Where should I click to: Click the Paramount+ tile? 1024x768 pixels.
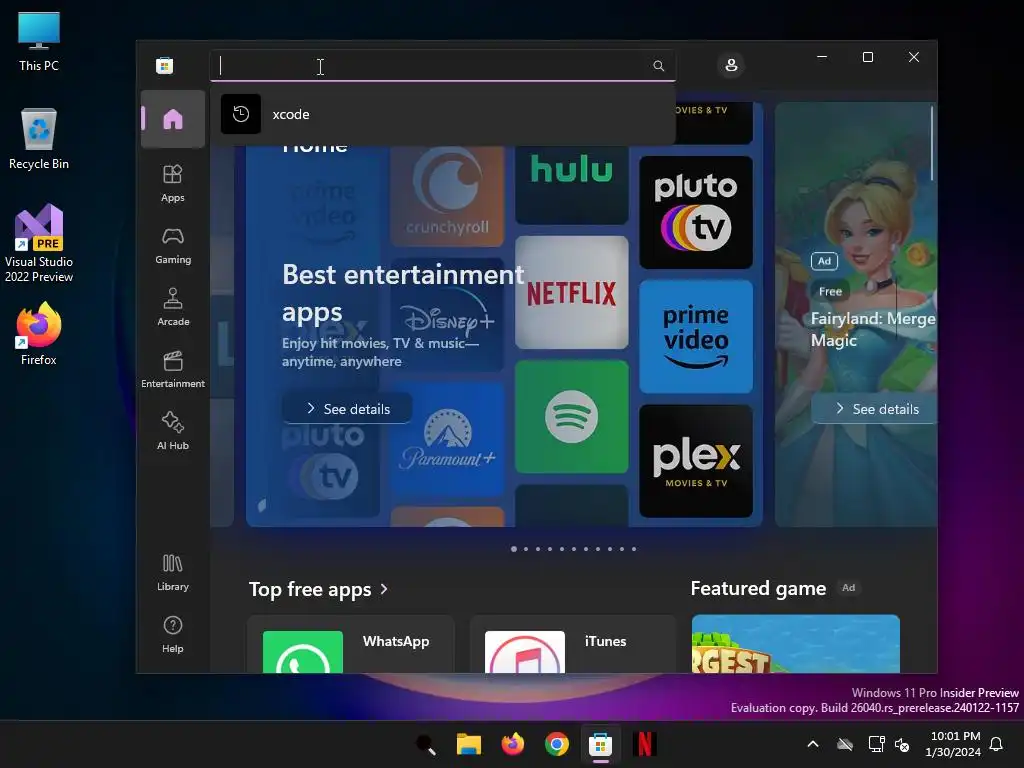447,439
